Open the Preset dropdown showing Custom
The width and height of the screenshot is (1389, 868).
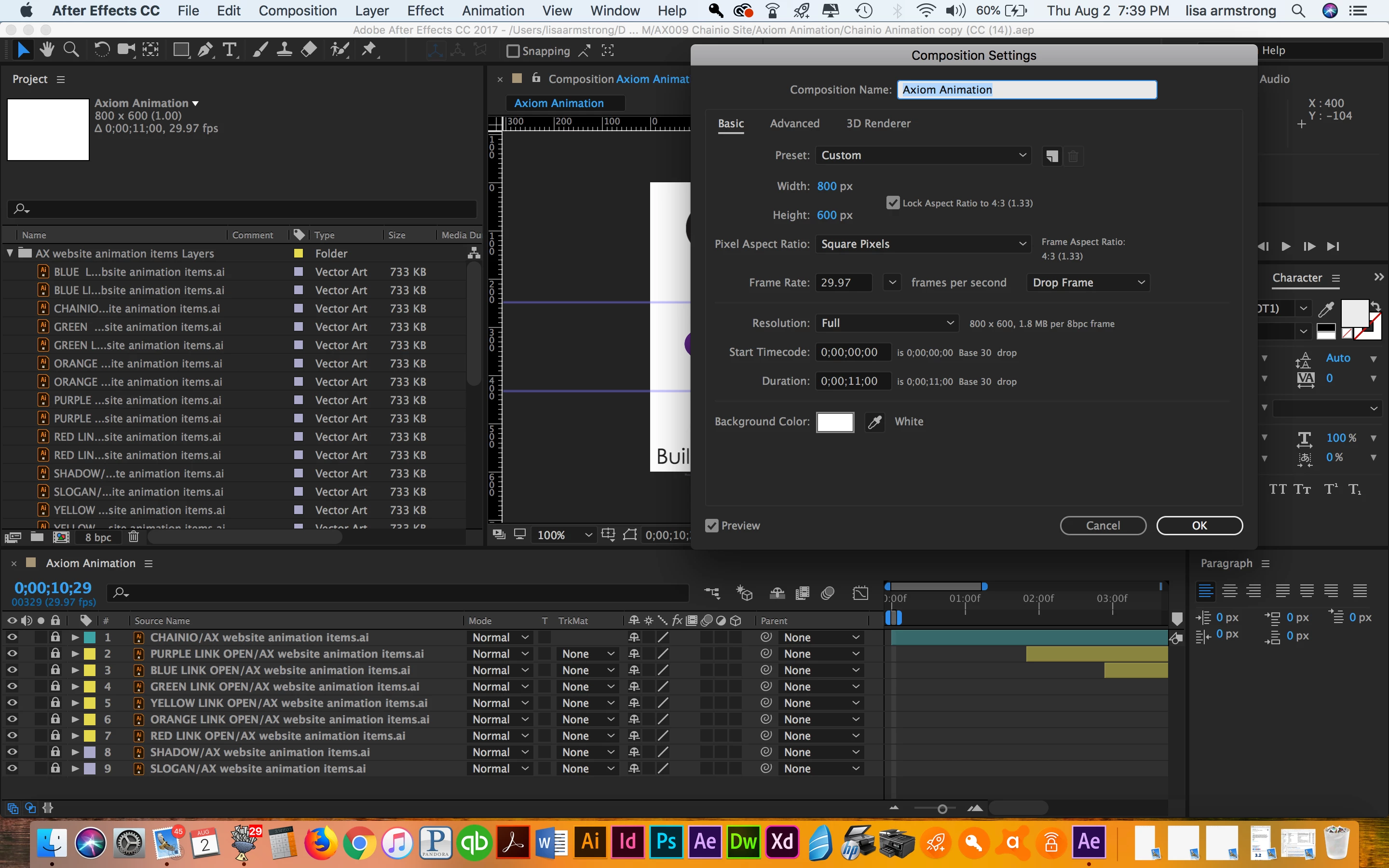(923, 156)
